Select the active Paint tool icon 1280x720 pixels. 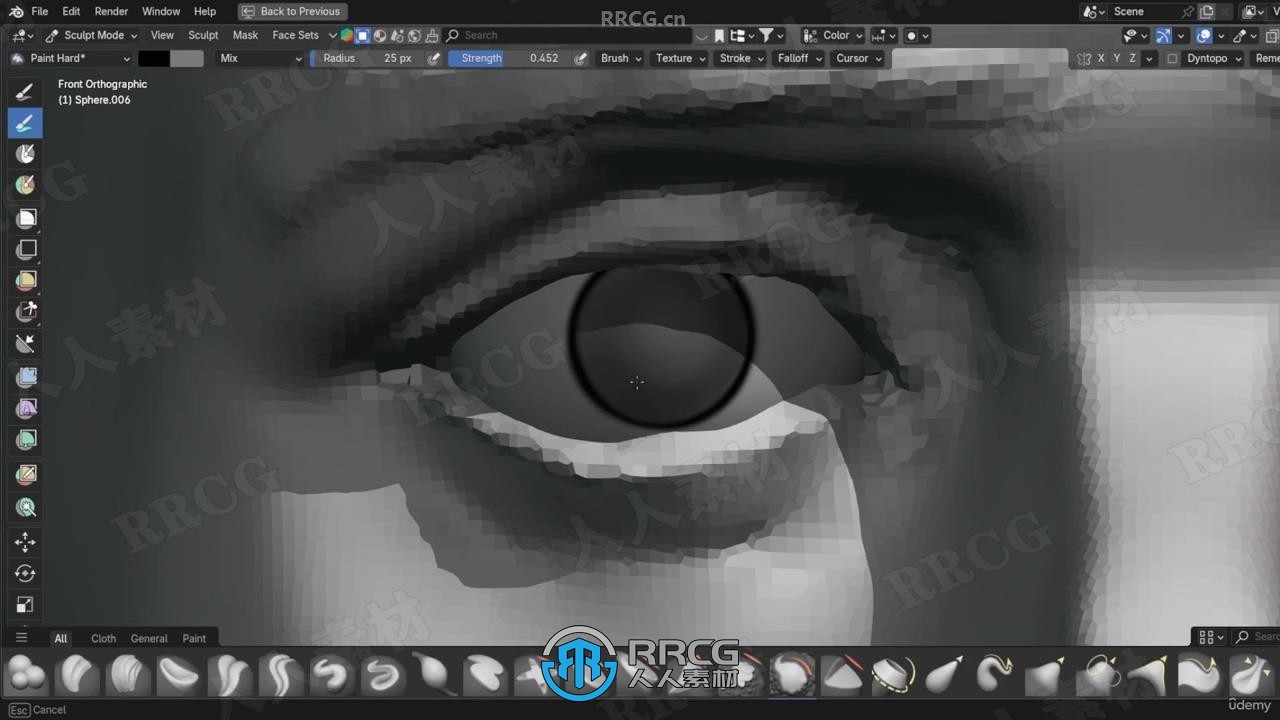[25, 123]
